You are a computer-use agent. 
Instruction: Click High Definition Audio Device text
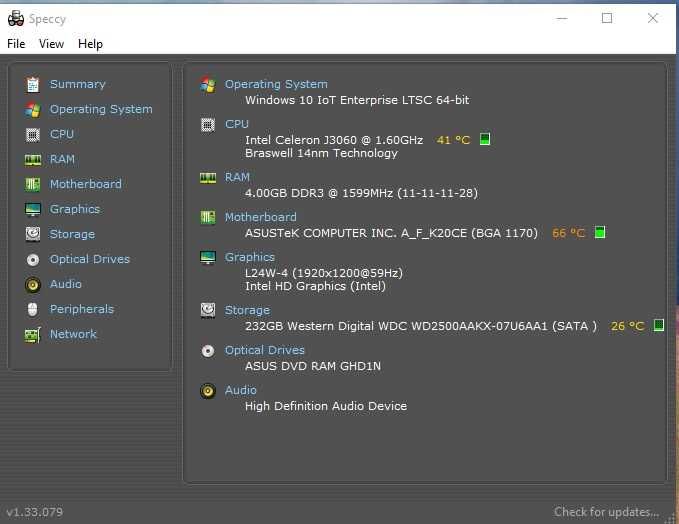326,406
